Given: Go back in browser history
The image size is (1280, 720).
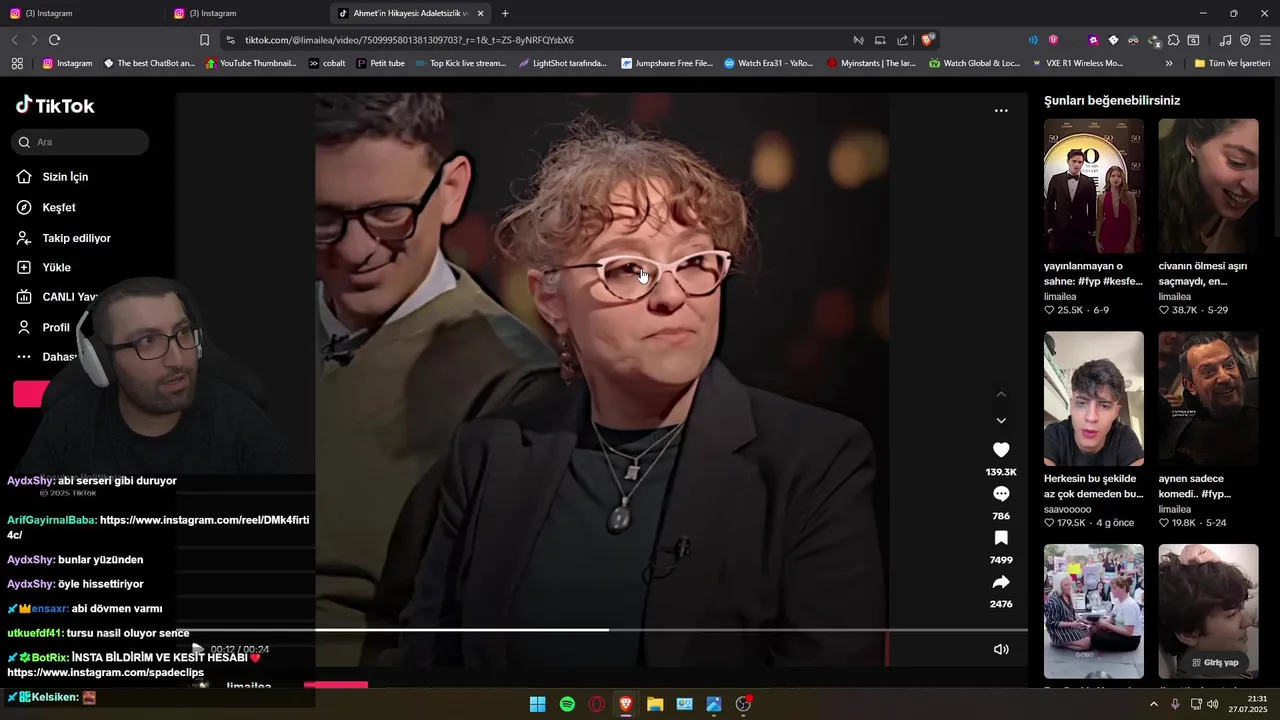Looking at the screenshot, I should click(x=14, y=40).
